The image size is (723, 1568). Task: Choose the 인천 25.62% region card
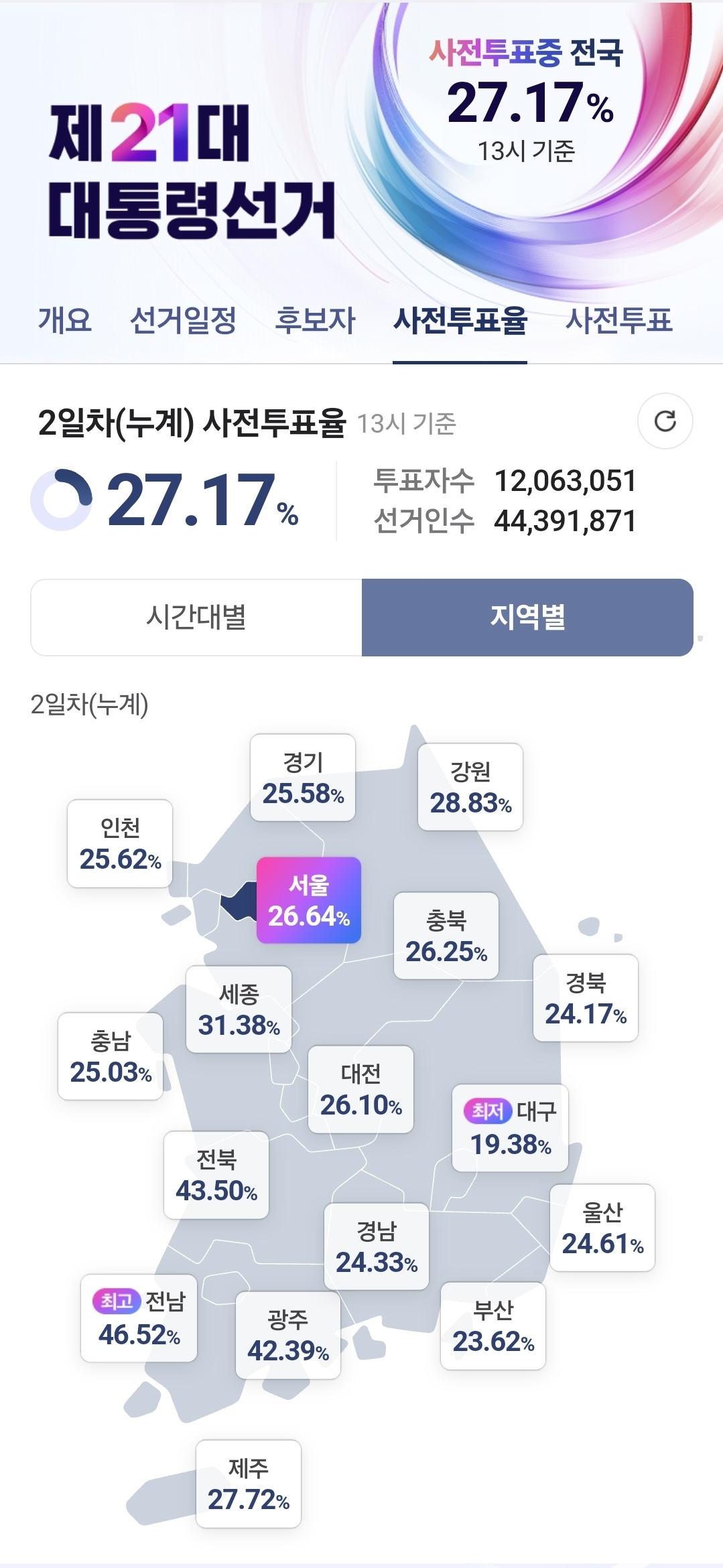click(x=120, y=843)
